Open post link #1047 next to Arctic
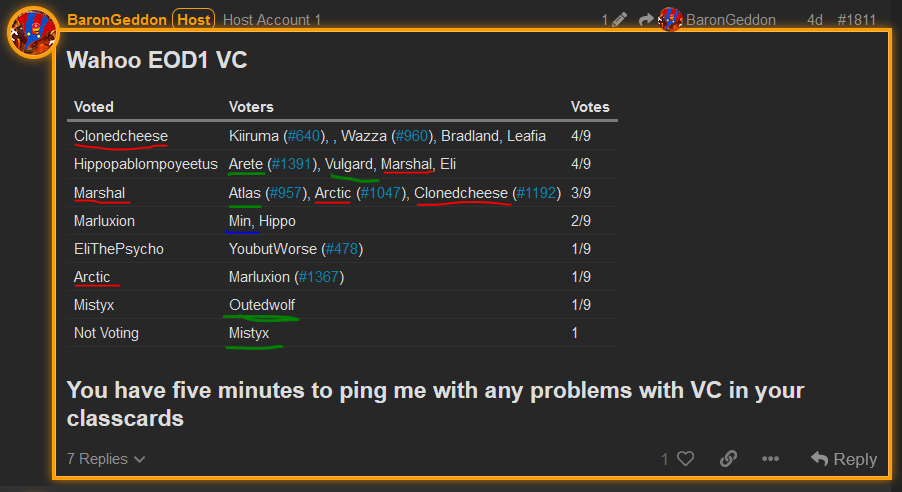Viewport: 902px width, 492px height. click(381, 193)
